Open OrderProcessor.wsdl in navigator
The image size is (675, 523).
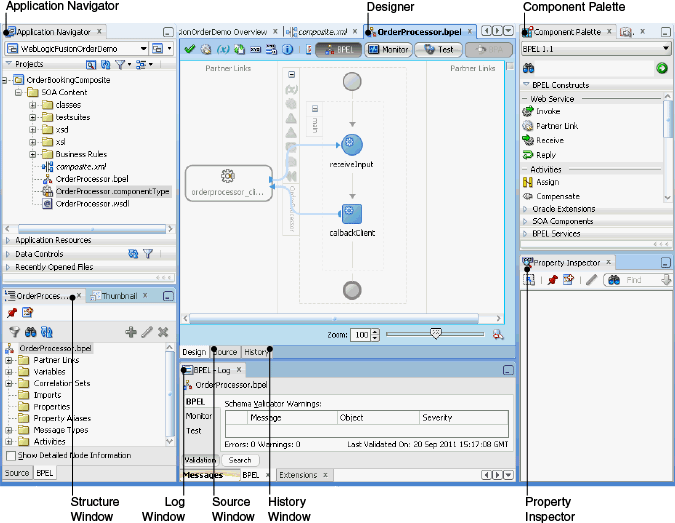coord(92,204)
